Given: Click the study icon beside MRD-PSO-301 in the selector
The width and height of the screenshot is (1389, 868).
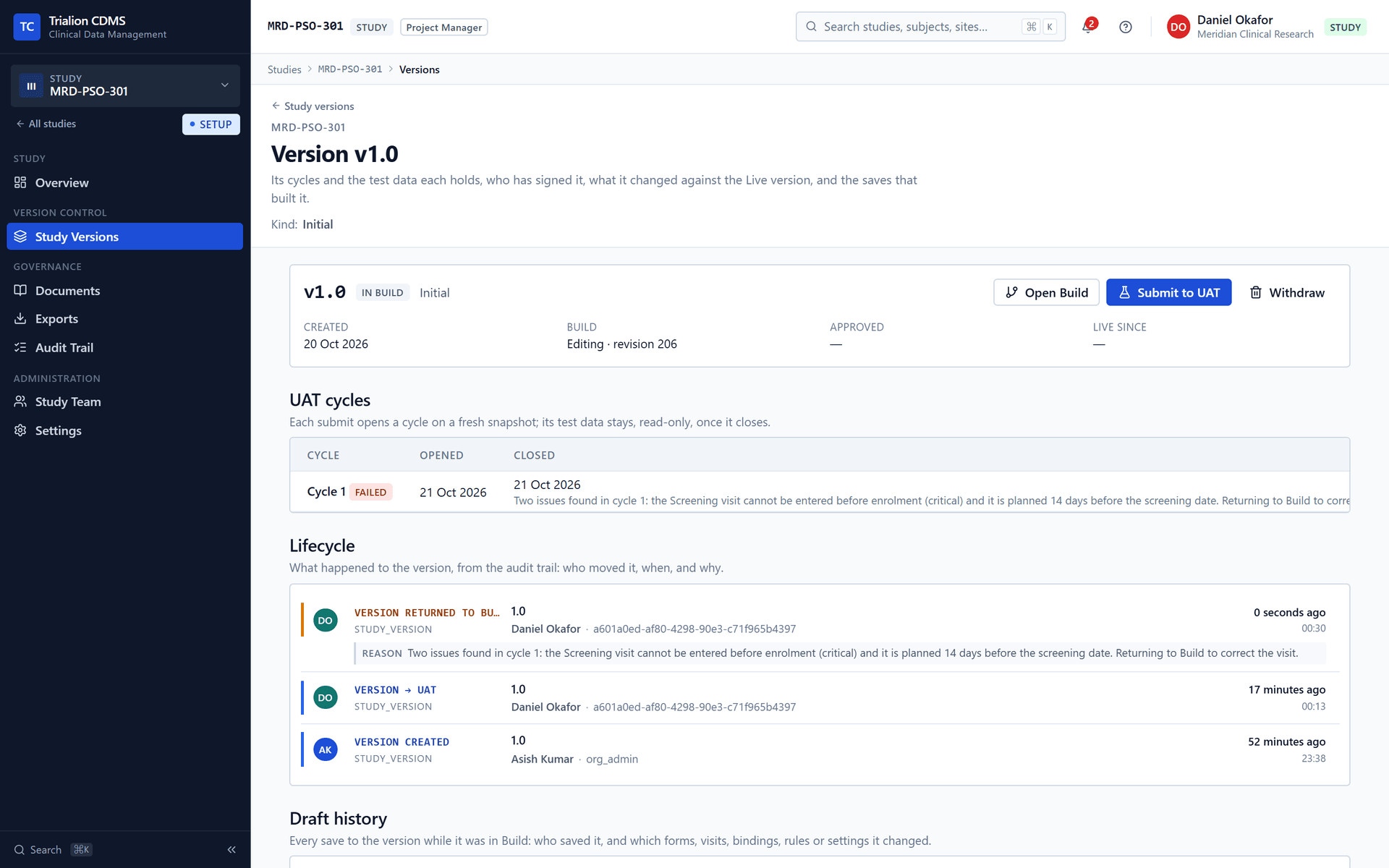Looking at the screenshot, I should click(31, 85).
